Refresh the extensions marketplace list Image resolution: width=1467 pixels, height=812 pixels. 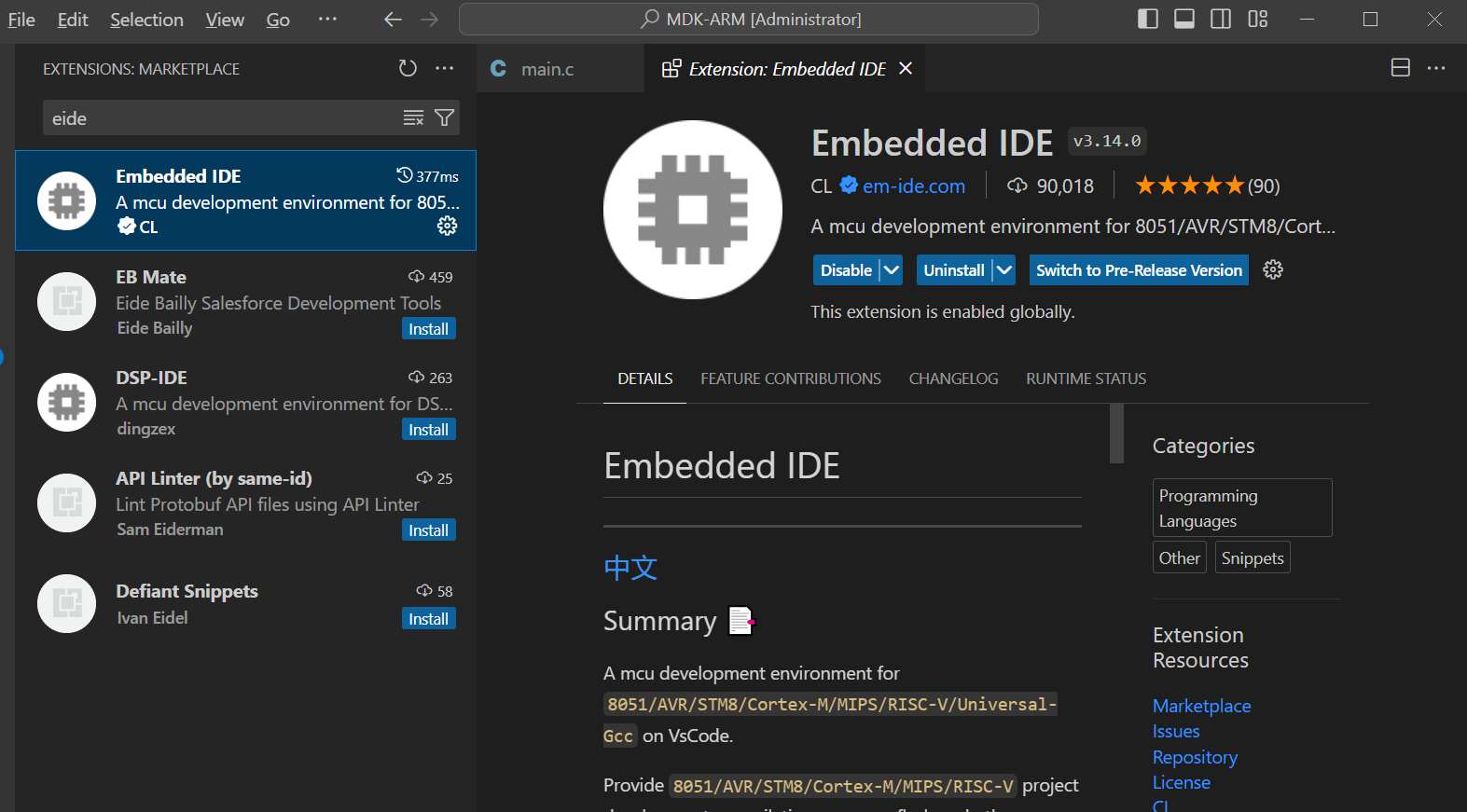coord(408,68)
